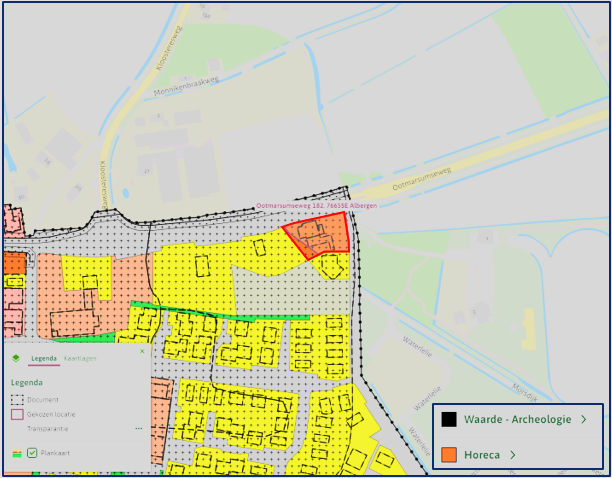Click the black Waarde - Archeologie swatch
This screenshot has height=478, width=612.
click(449, 419)
